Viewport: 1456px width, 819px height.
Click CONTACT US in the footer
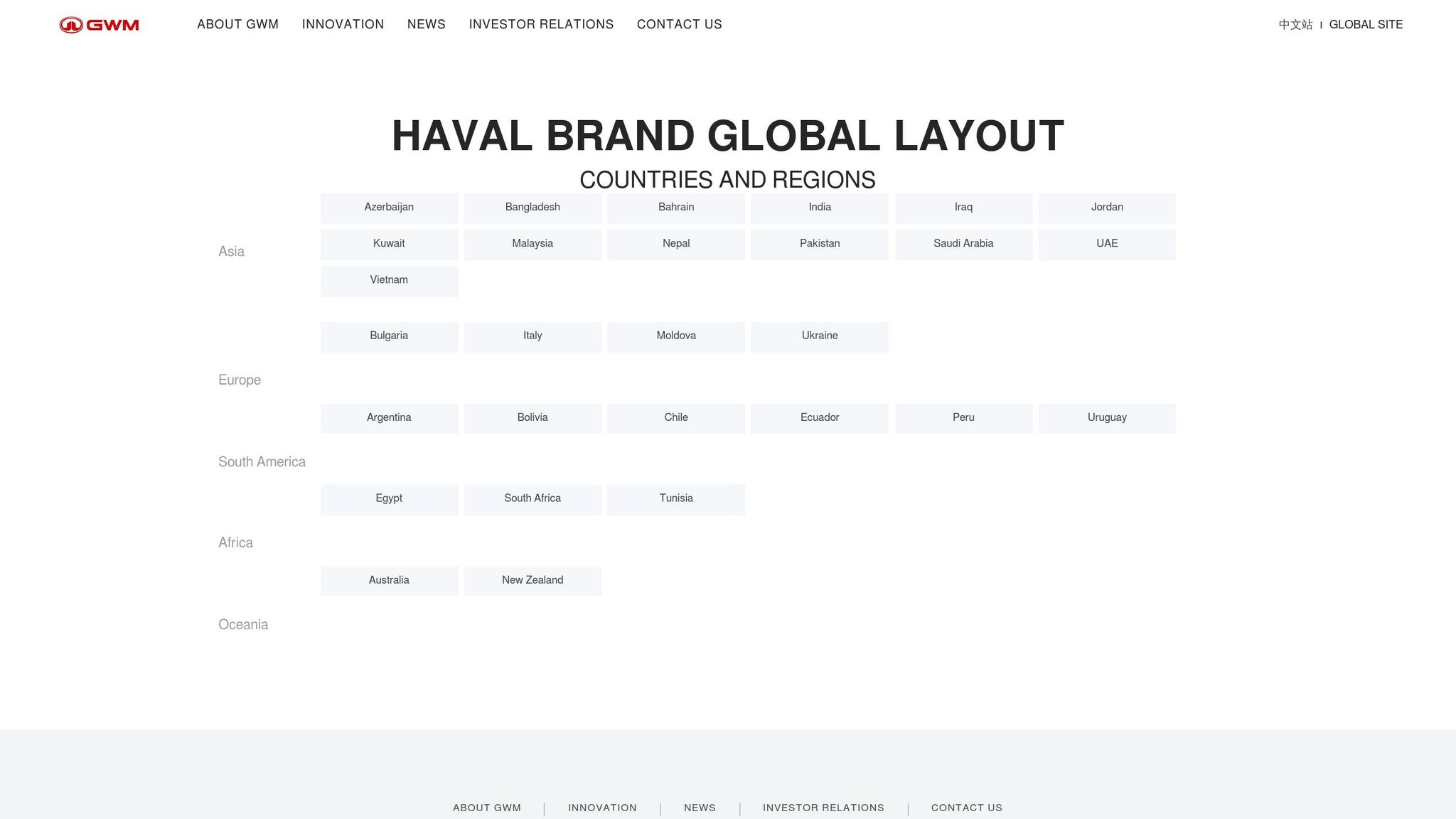point(966,808)
